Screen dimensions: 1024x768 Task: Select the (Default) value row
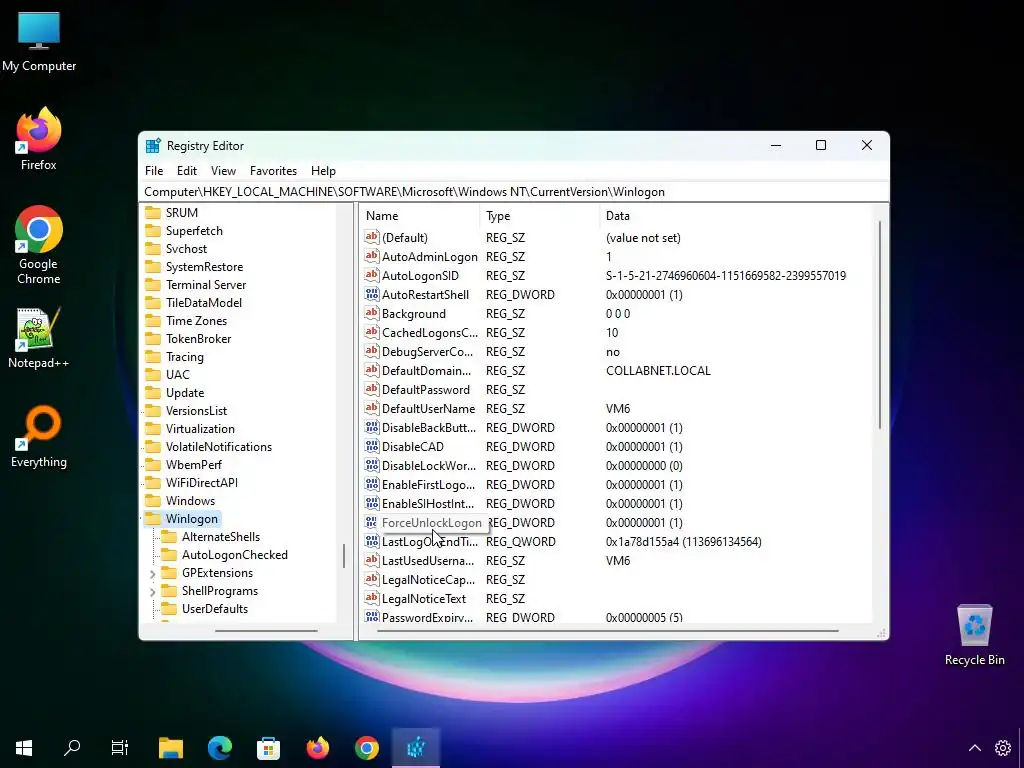tap(405, 238)
